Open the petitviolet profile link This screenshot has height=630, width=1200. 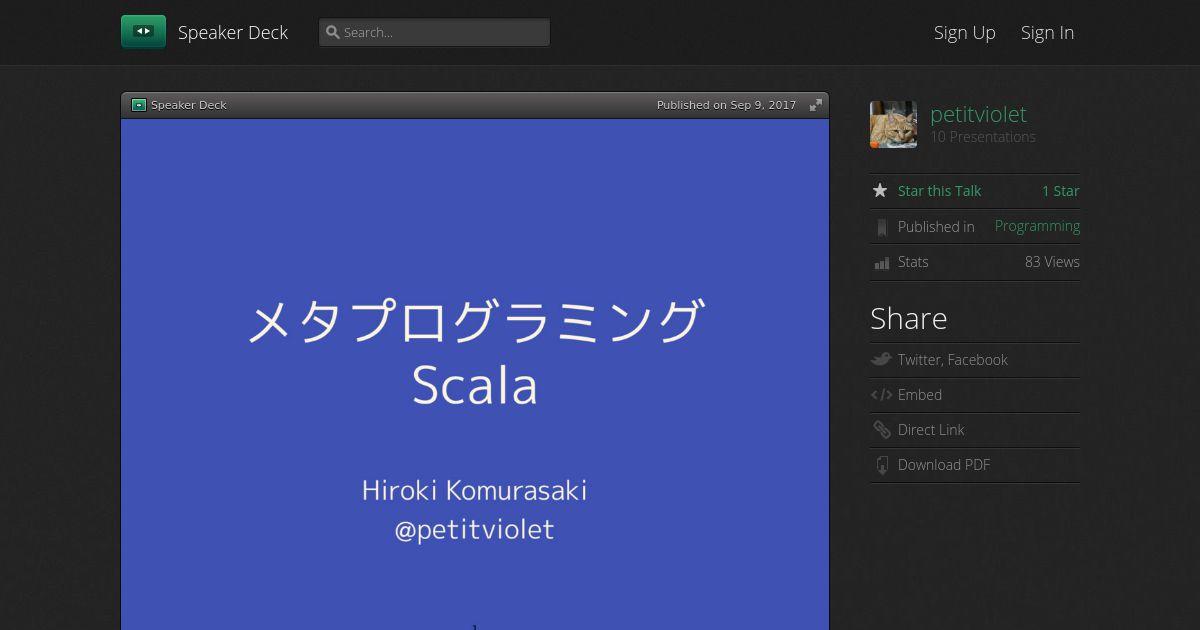point(978,114)
